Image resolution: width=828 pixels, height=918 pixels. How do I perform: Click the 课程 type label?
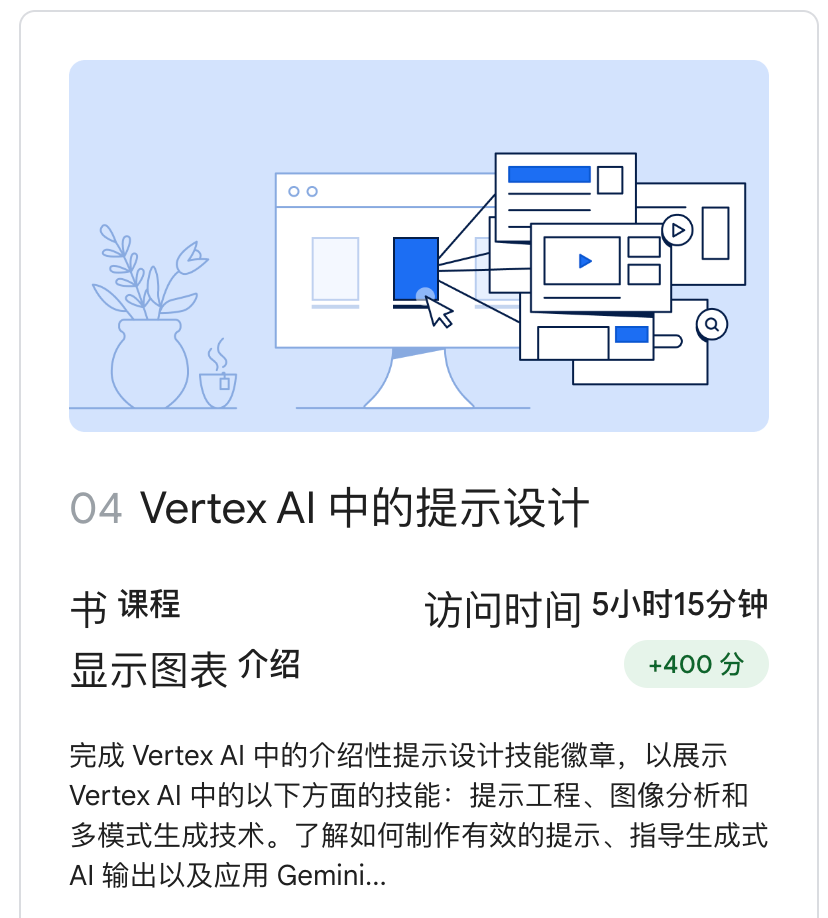point(149,604)
